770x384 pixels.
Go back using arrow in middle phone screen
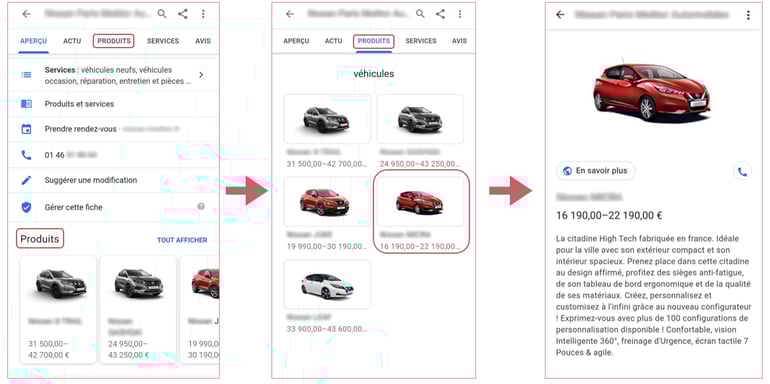coord(290,14)
